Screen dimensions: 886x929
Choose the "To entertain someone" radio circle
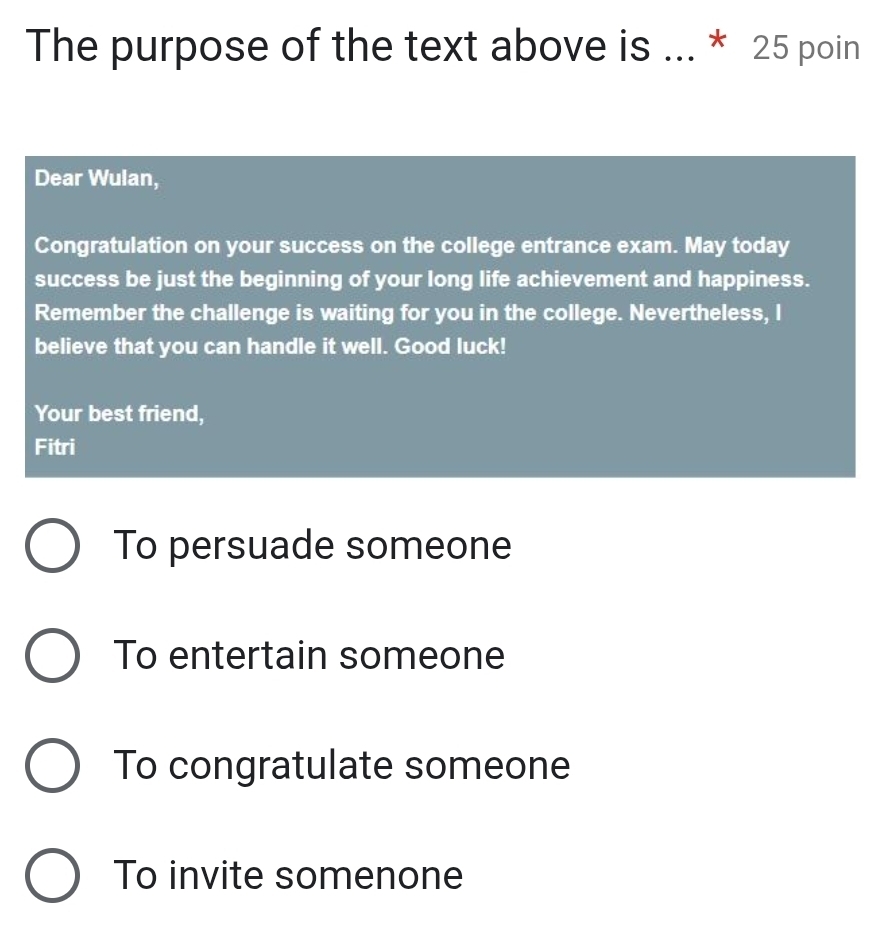52,655
